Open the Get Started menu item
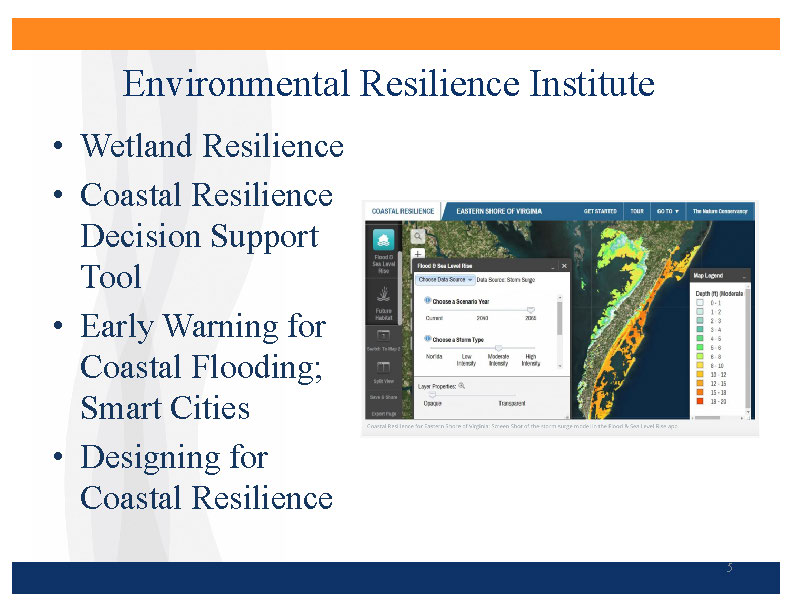 tap(600, 212)
